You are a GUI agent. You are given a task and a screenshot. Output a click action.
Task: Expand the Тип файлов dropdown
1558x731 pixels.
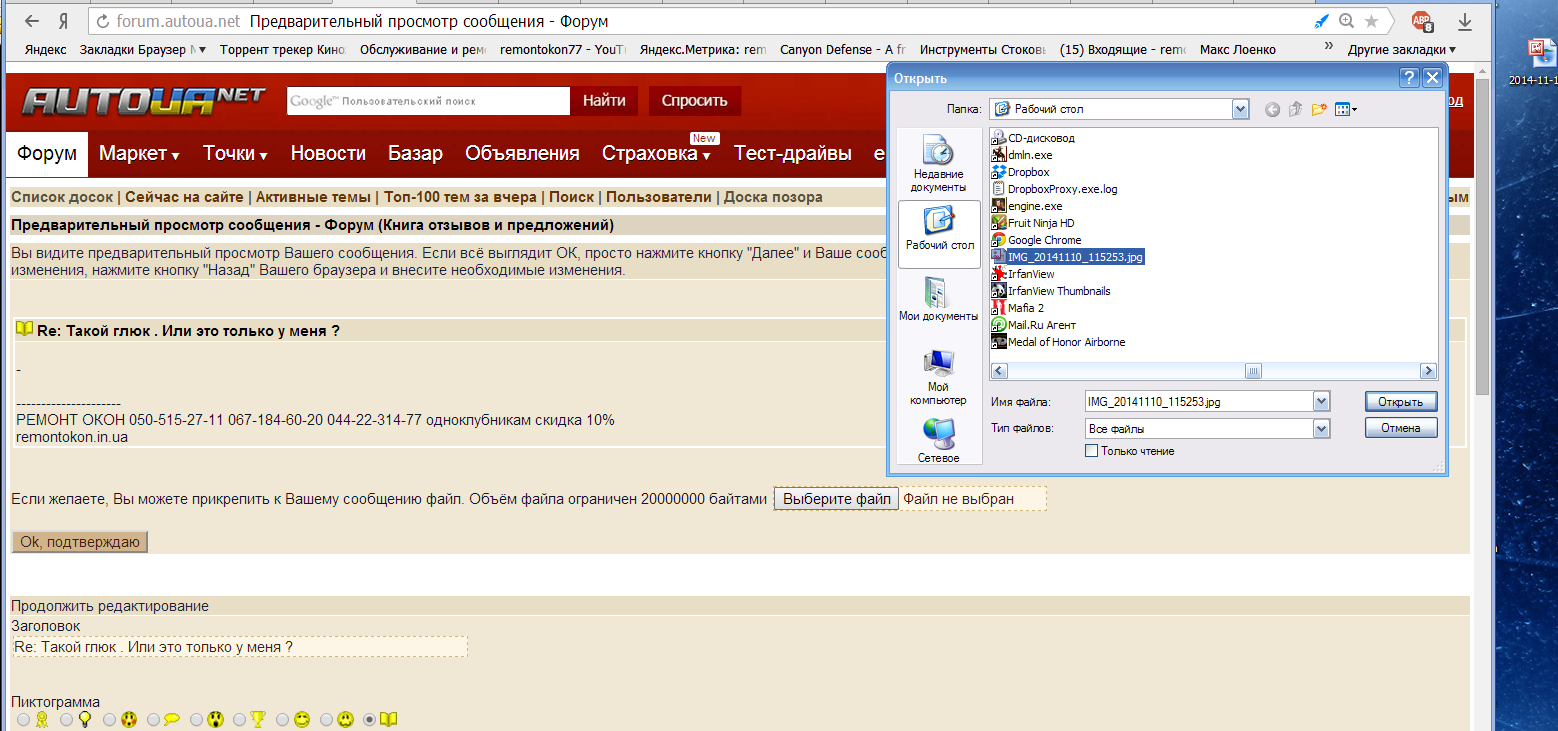(x=1322, y=428)
